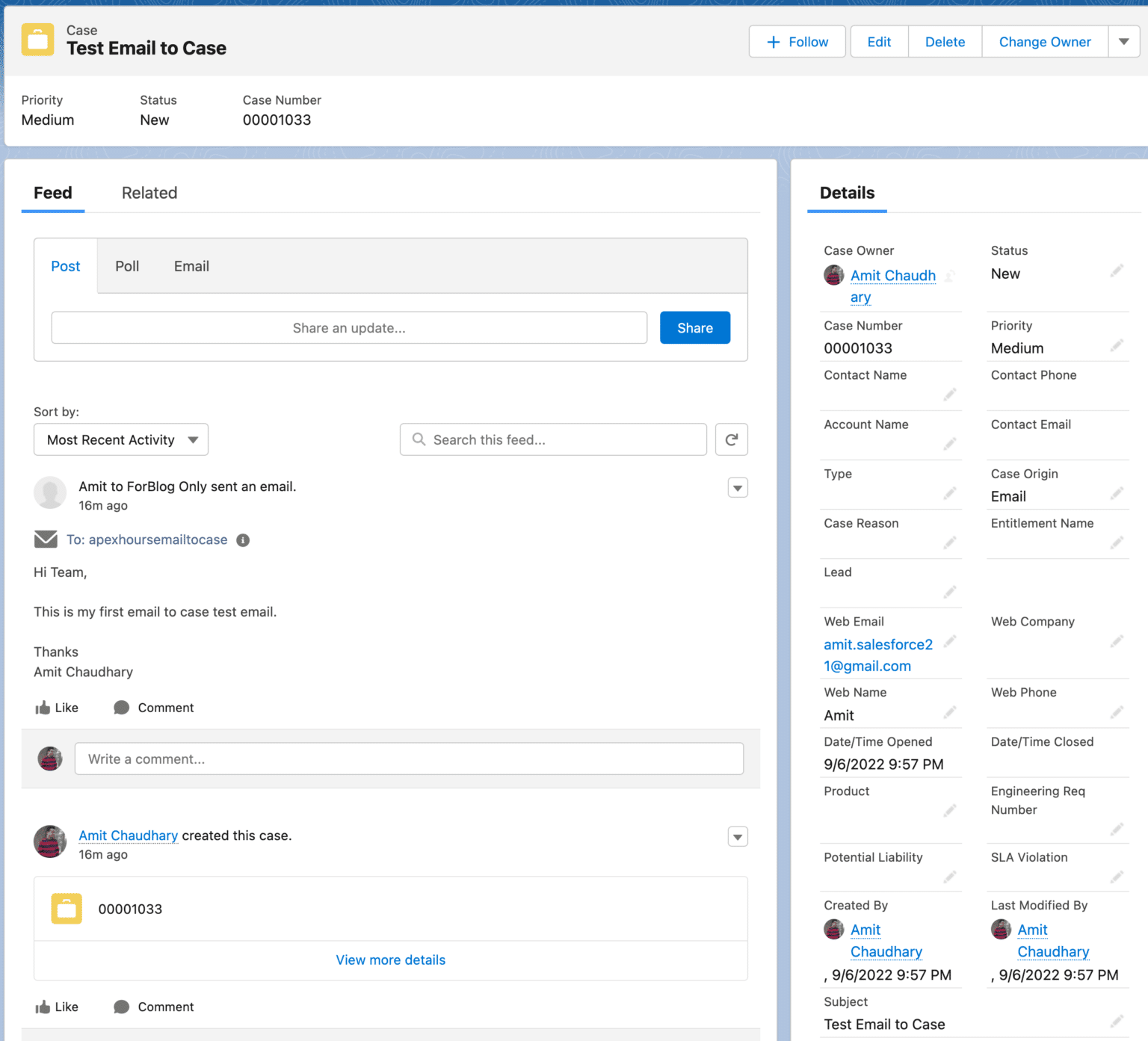Click the pencil icon next to Web Email

950,641
